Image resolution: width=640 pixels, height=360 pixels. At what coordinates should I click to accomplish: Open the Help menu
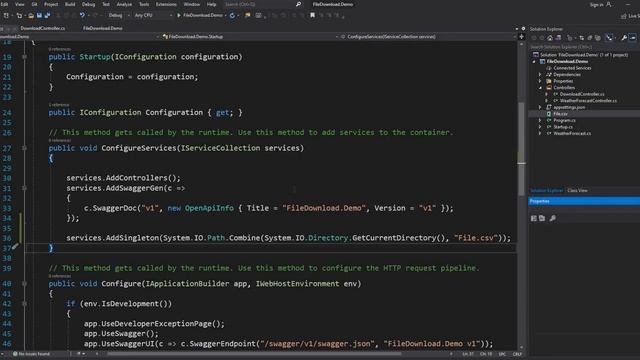[x=211, y=4]
